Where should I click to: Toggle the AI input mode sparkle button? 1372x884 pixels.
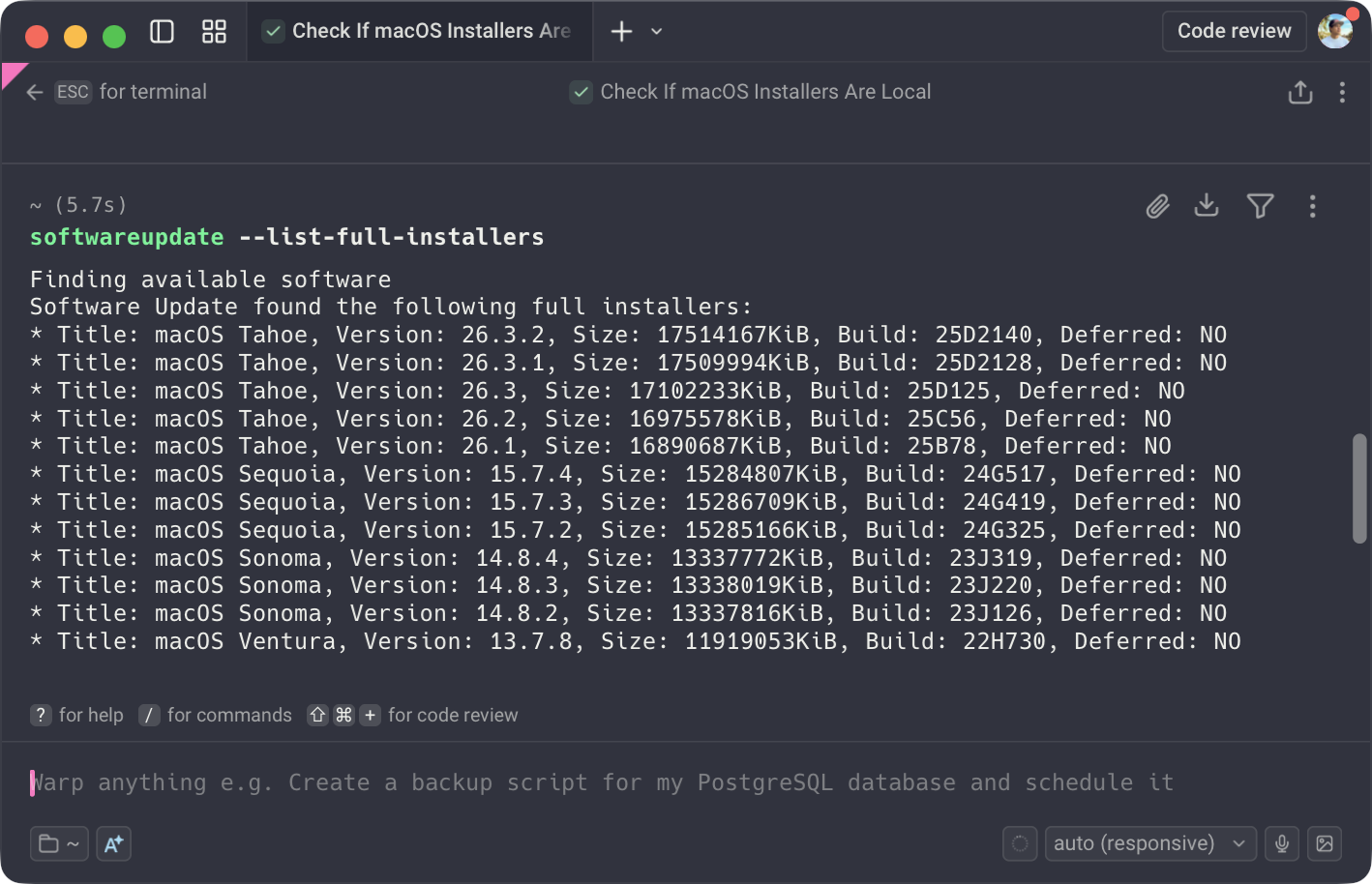[x=113, y=843]
